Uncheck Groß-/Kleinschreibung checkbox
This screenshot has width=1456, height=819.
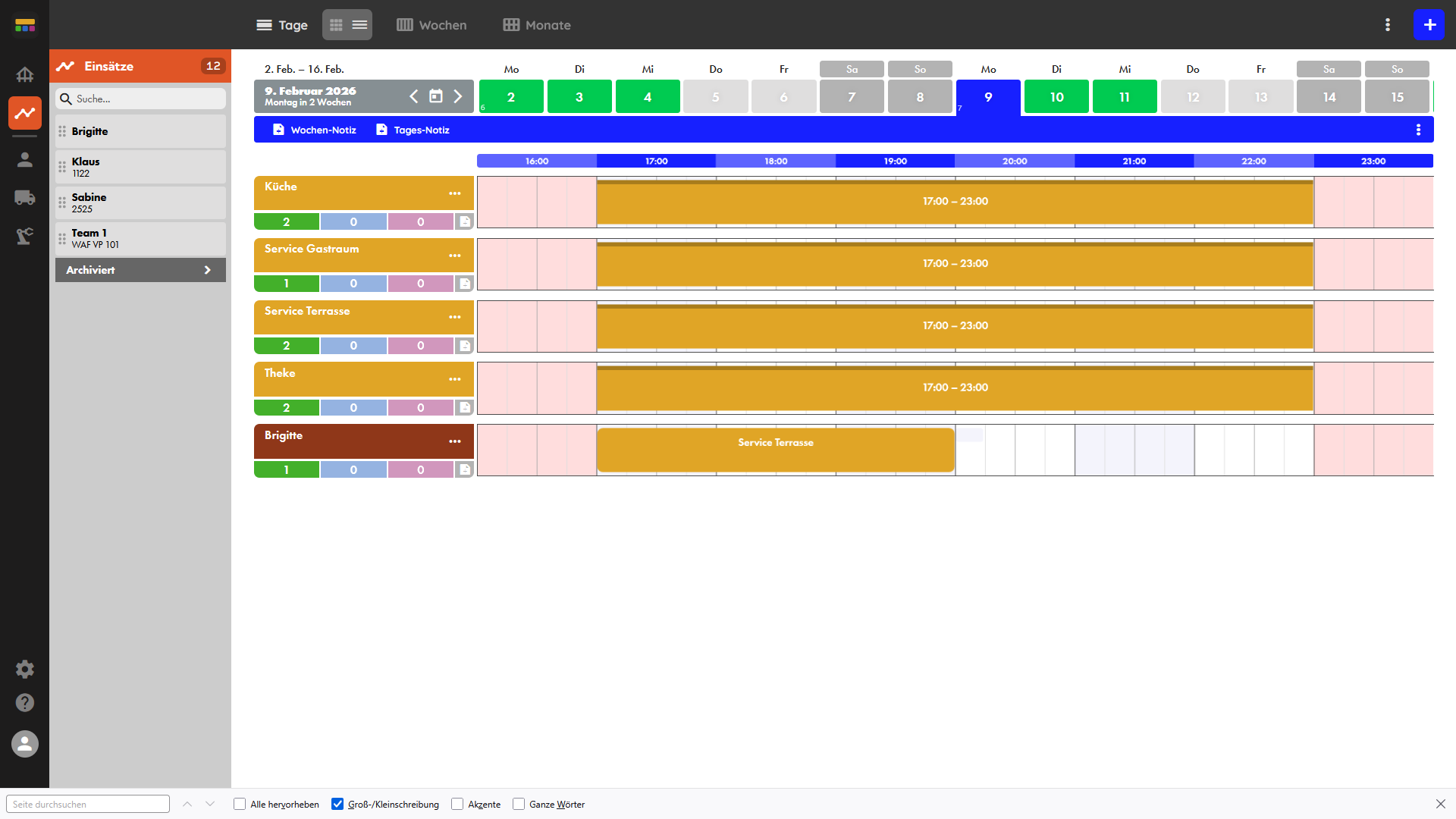(x=337, y=804)
